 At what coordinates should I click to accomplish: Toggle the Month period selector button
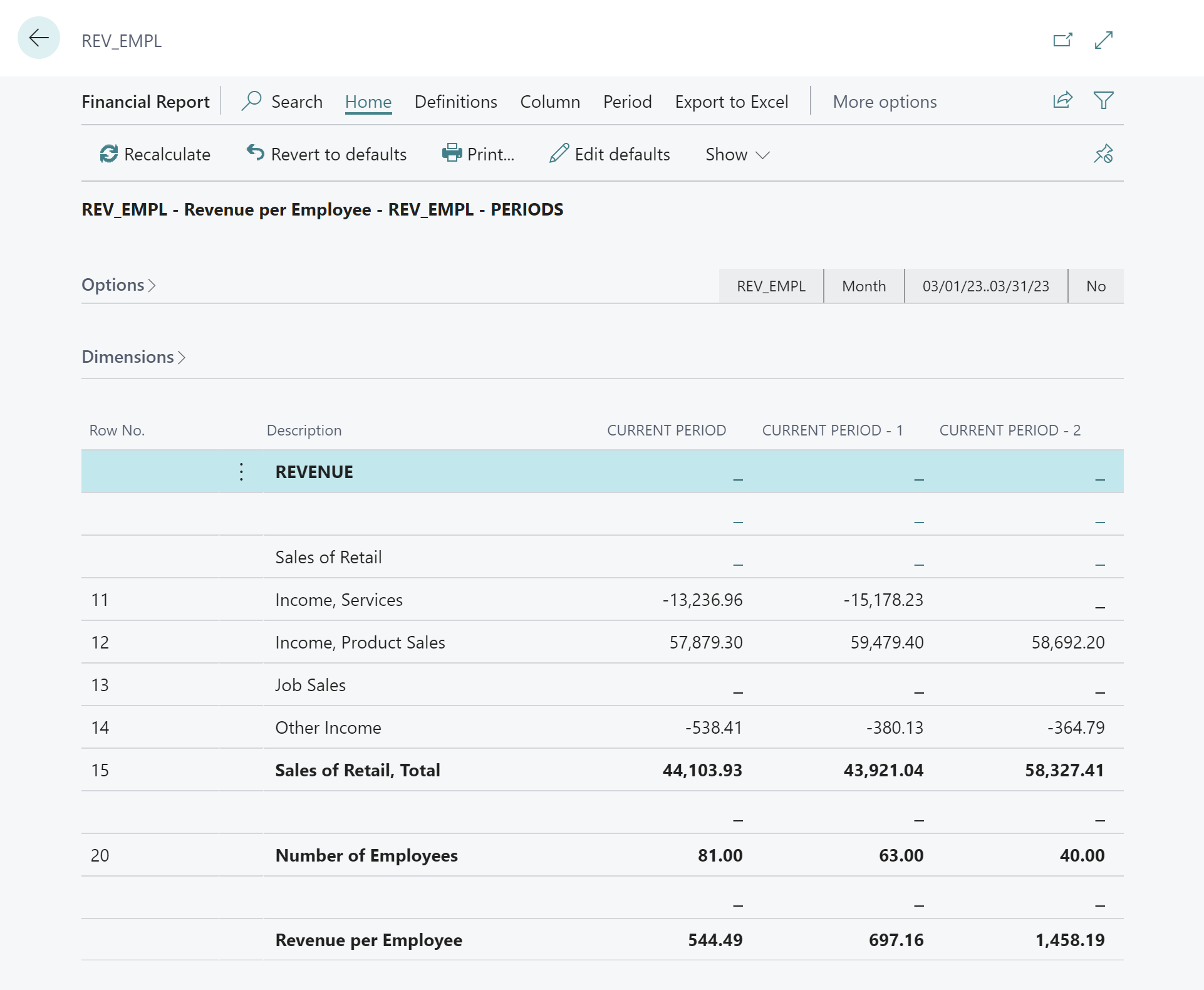pyautogui.click(x=862, y=286)
